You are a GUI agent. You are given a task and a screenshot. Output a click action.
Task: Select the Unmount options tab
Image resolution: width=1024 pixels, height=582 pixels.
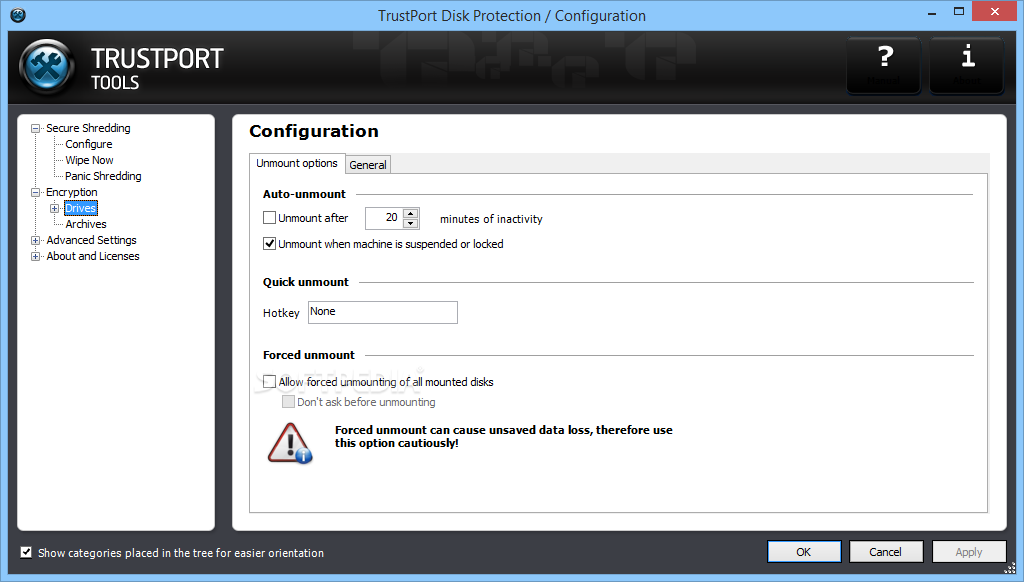(296, 163)
